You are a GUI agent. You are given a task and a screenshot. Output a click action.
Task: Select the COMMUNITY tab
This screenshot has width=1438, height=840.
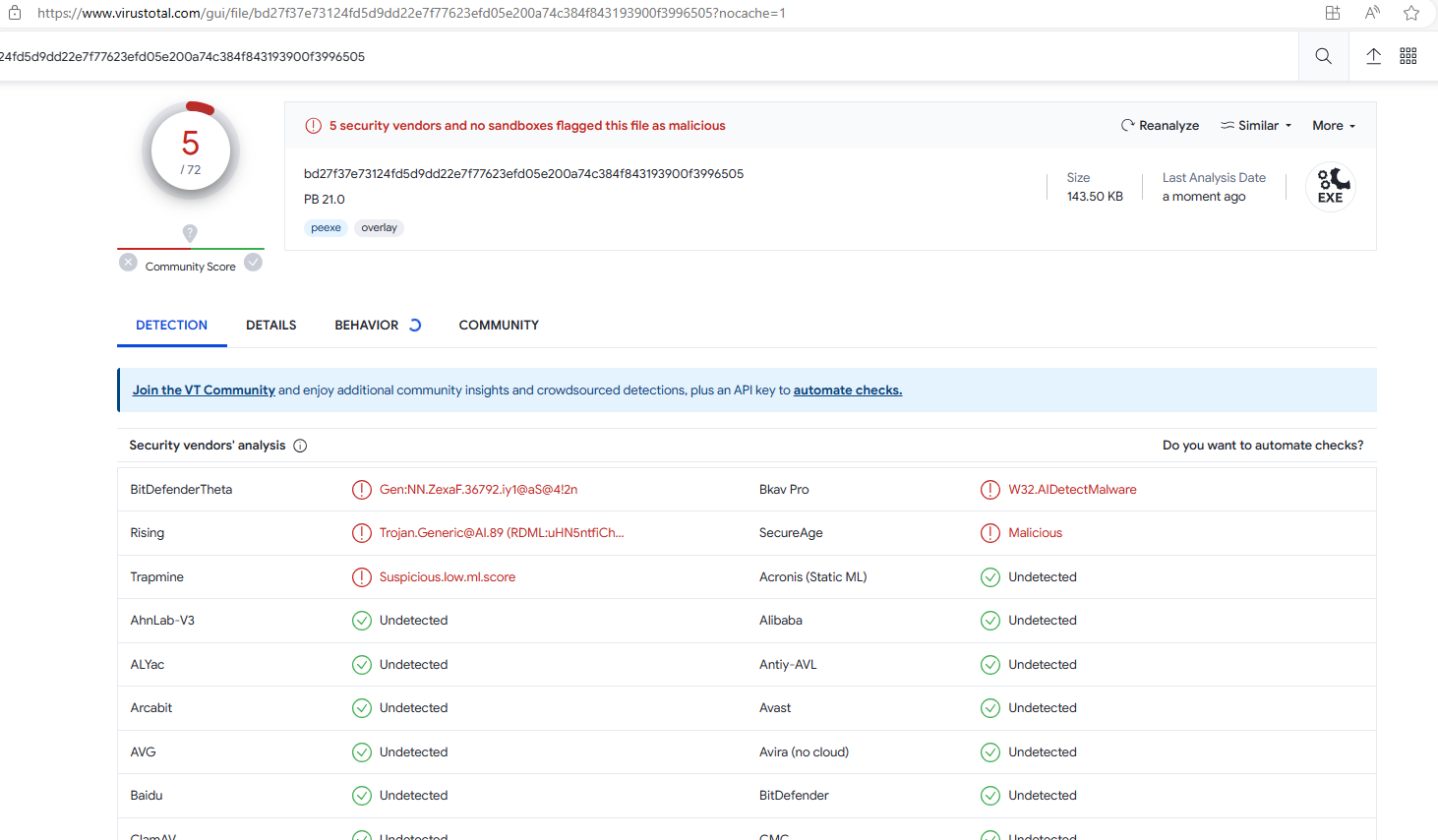[x=499, y=326]
